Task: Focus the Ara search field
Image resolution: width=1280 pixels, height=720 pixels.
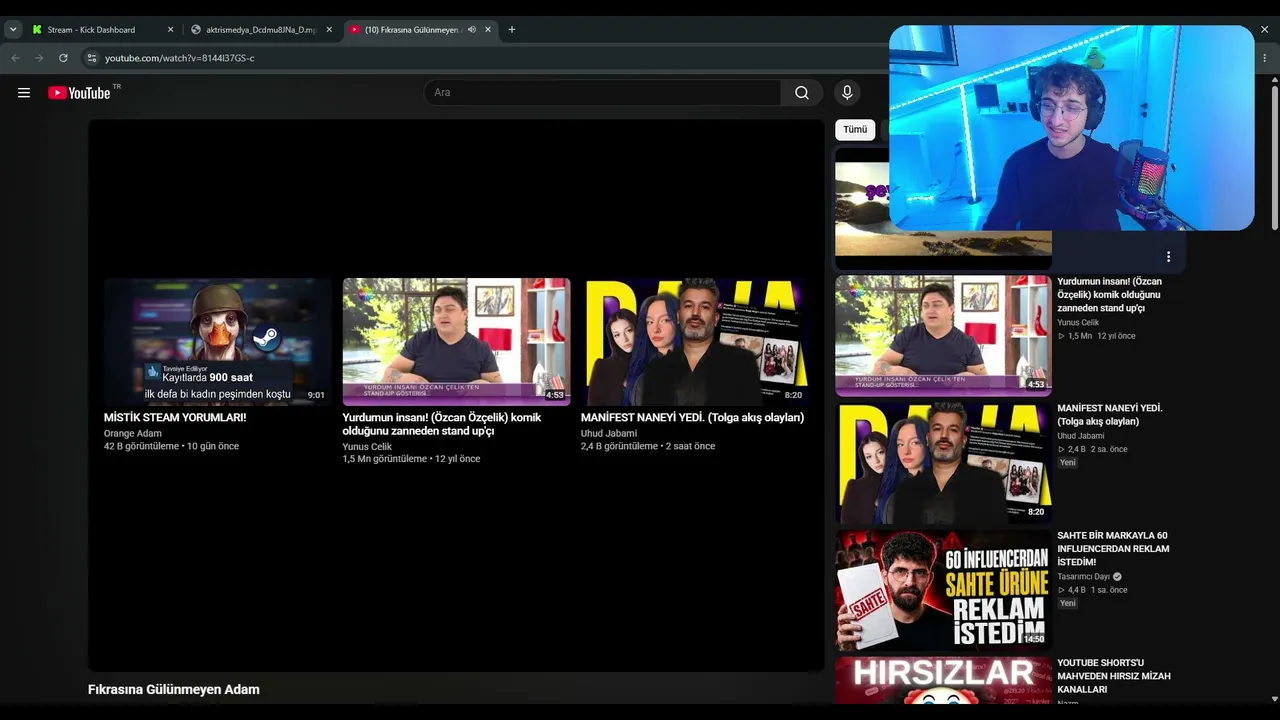Action: click(603, 93)
